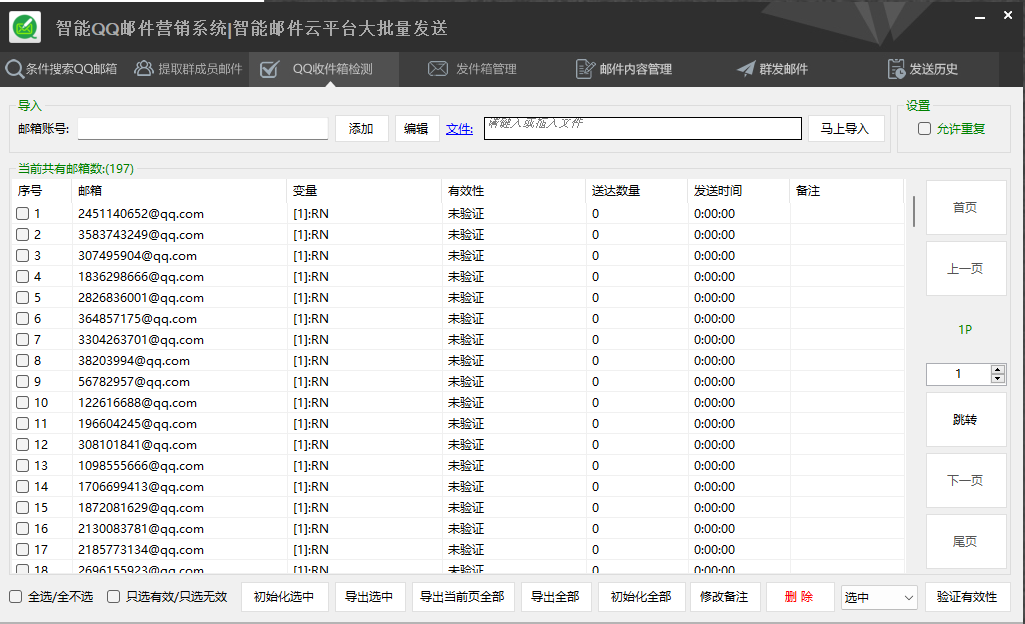The image size is (1025, 624).
Task: Click the paper plane icon for 群发邮件
Action: [746, 69]
